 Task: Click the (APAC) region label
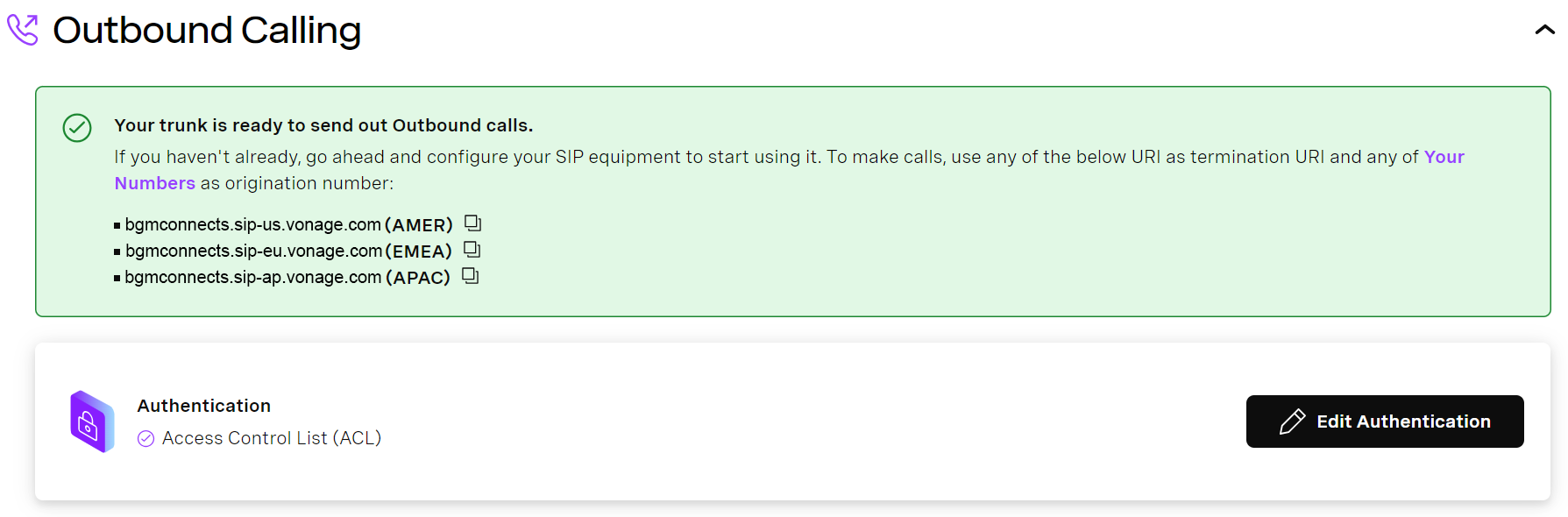coord(418,278)
